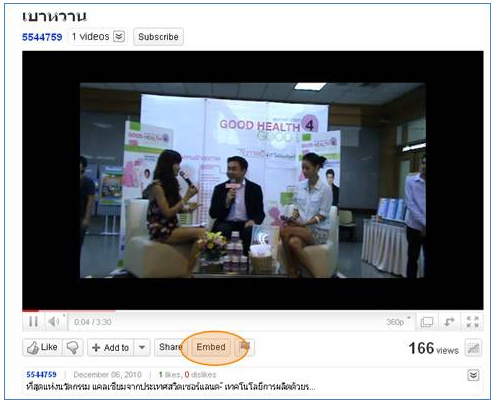The width and height of the screenshot is (494, 407).
Task: Flag the video with the flag icon
Action: tap(245, 347)
